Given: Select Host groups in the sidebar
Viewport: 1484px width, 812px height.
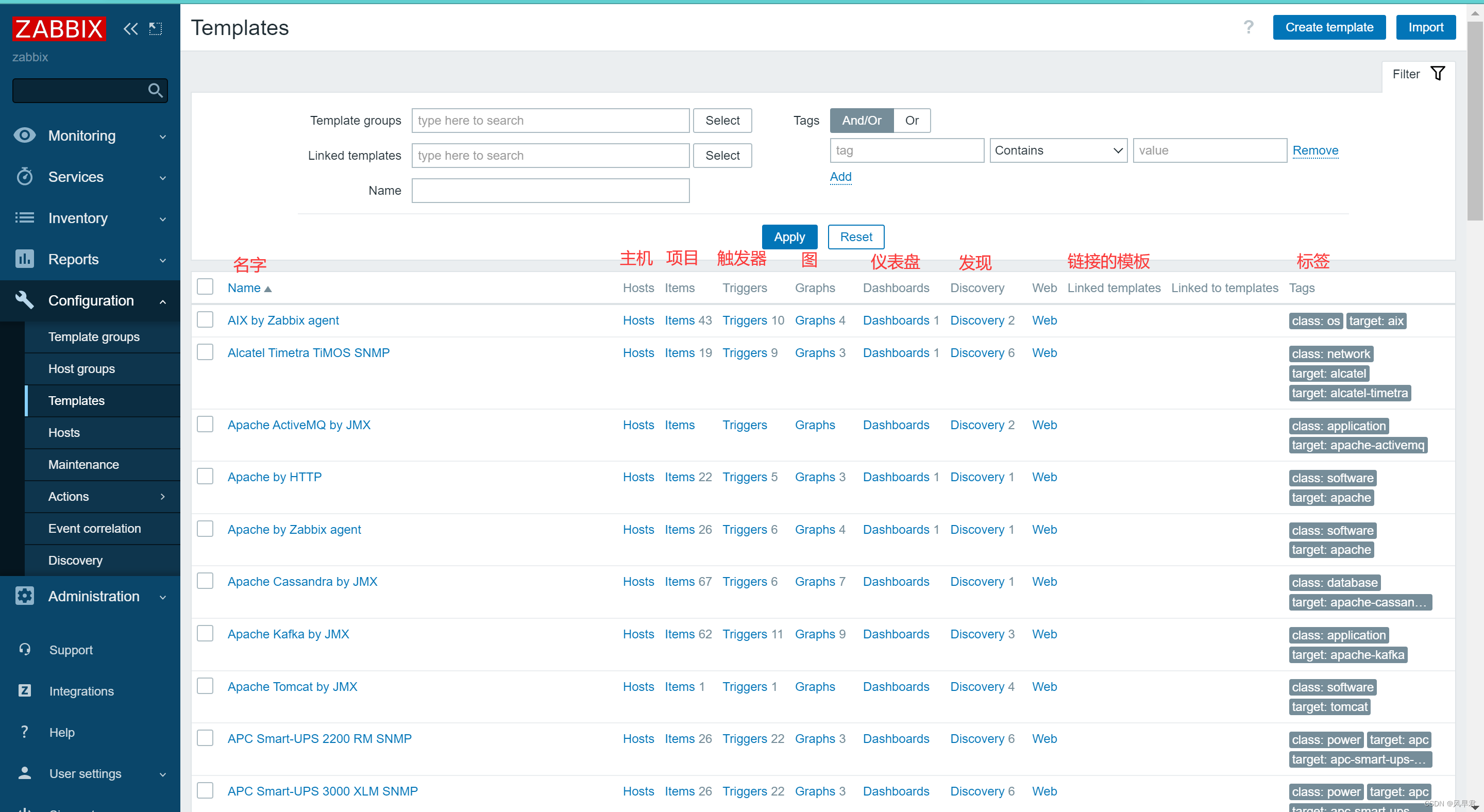Looking at the screenshot, I should tap(81, 368).
